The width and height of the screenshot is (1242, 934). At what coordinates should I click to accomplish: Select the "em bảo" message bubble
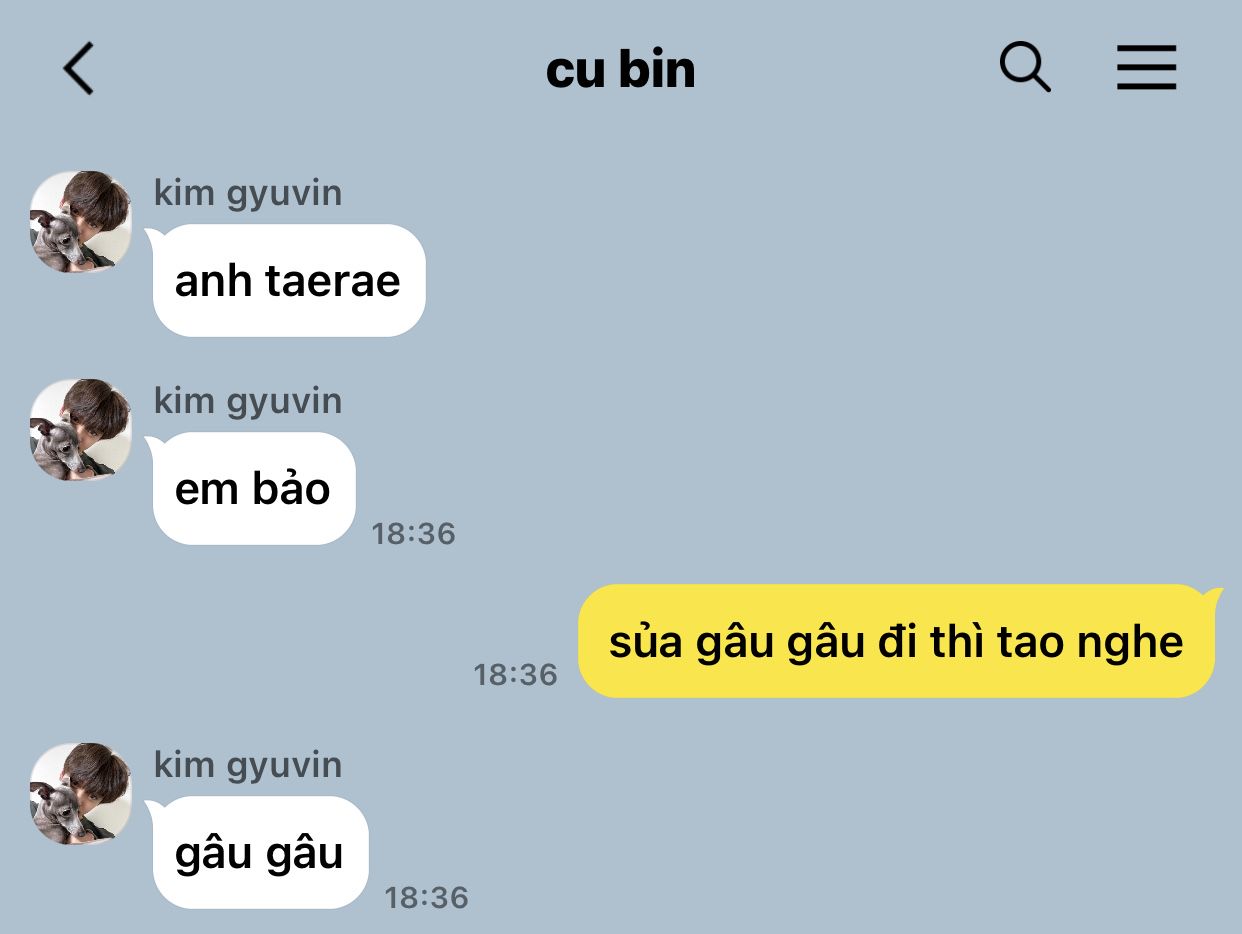tap(253, 489)
